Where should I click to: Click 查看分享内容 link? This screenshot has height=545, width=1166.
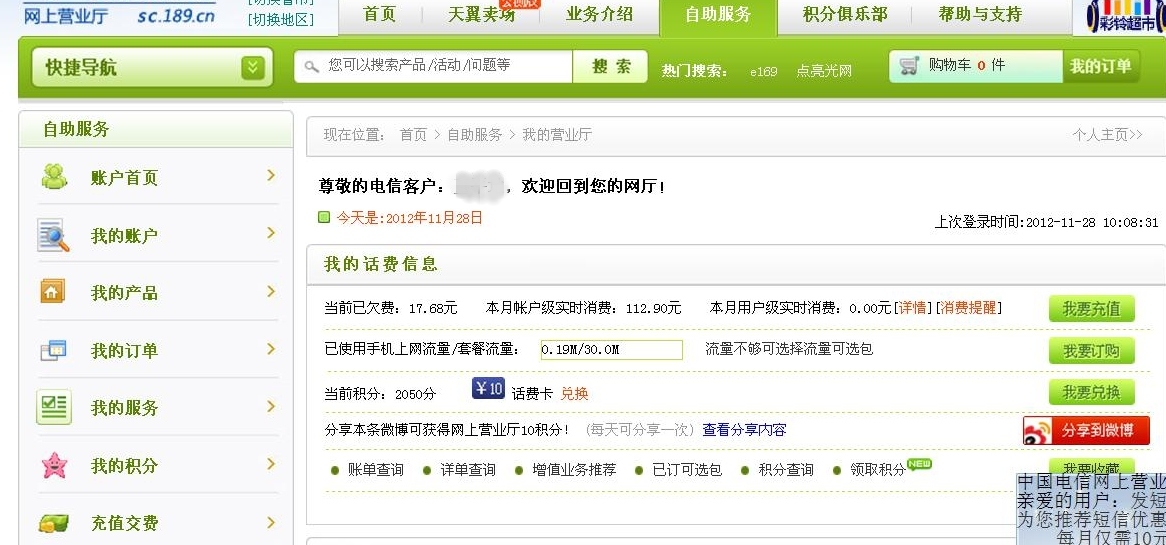tap(744, 430)
